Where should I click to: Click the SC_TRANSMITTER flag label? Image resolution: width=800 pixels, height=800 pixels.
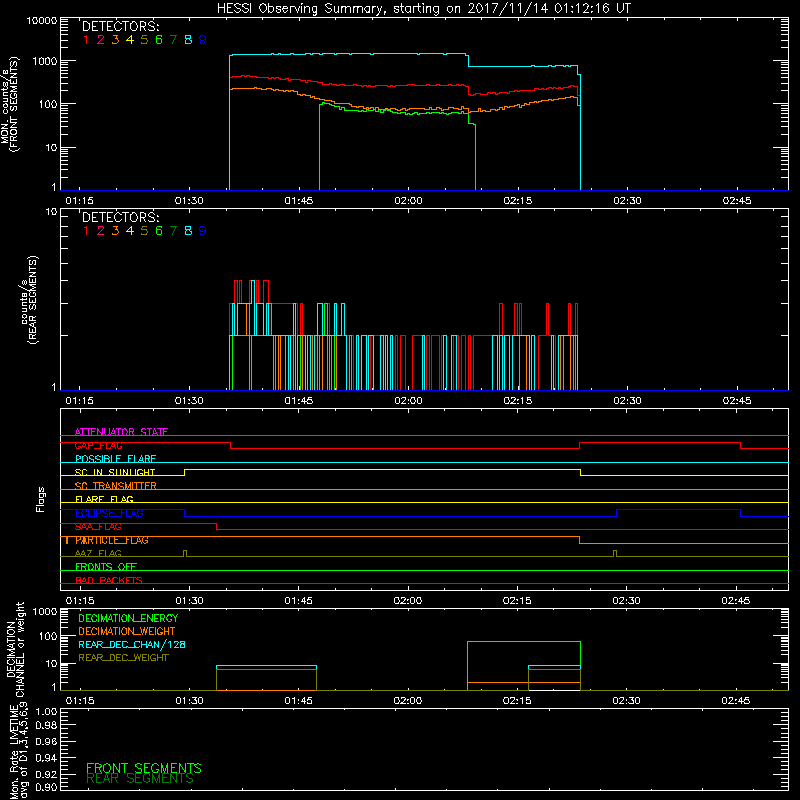coord(116,486)
